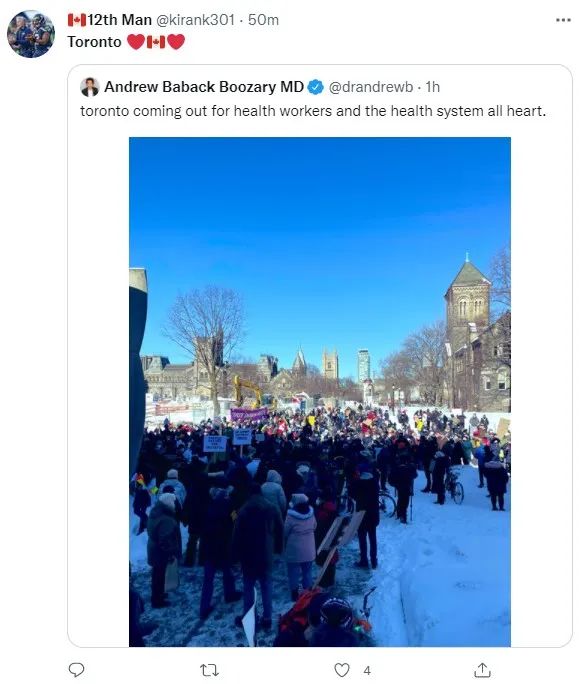Enlarge the snowy Toronto rally photo

(x=320, y=392)
